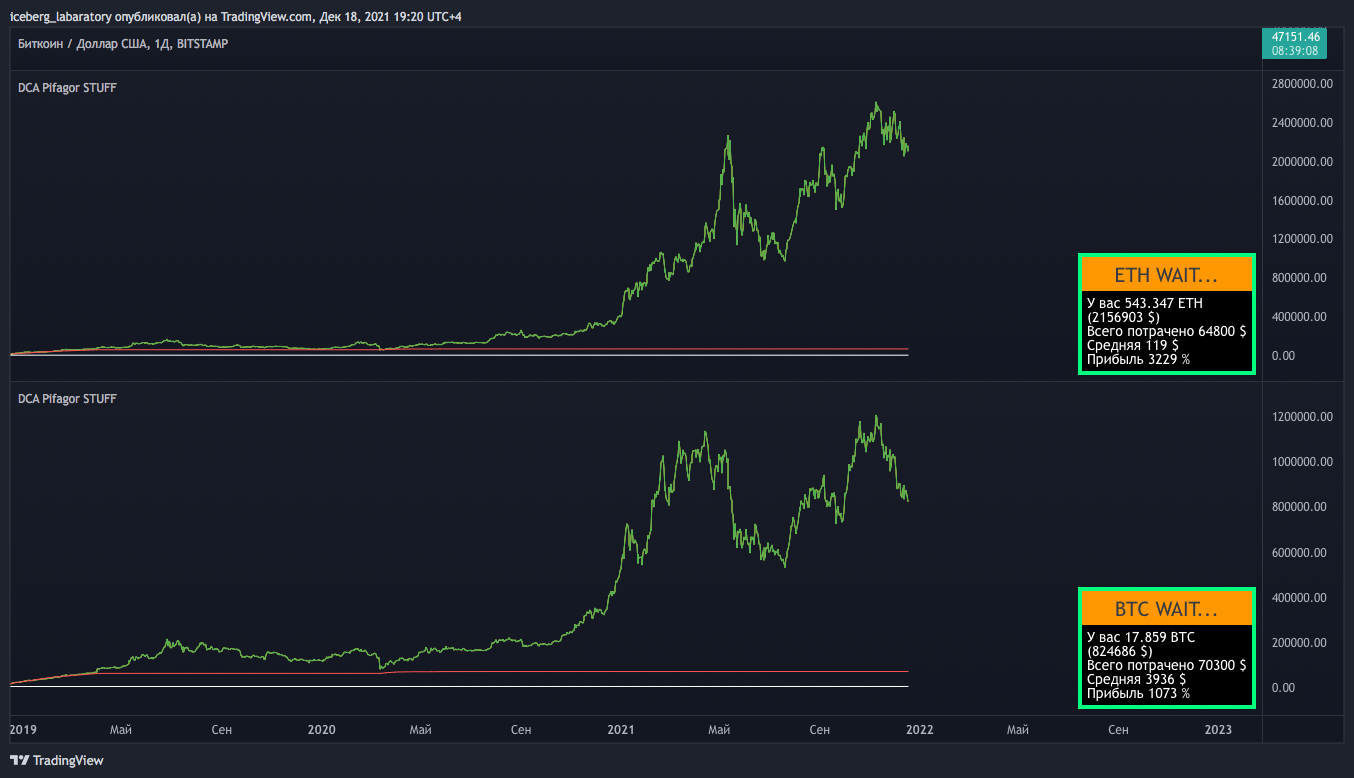Click Средняя 3936 $ line
Image resolution: width=1354 pixels, height=778 pixels.
click(1136, 679)
